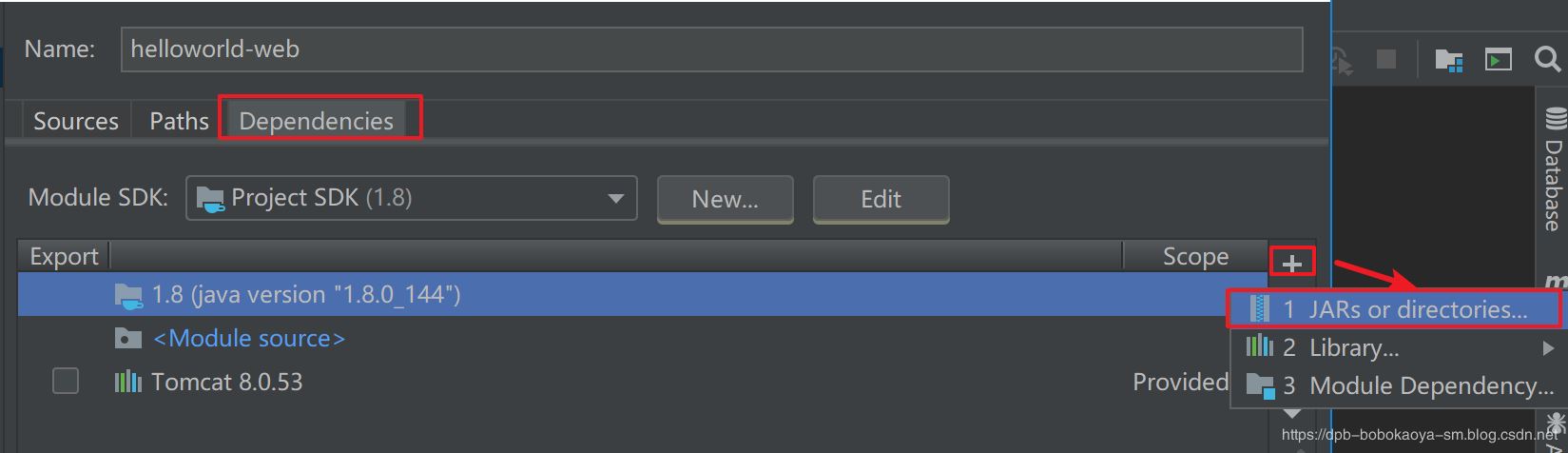Click the Module source folder icon

pyautogui.click(x=127, y=338)
